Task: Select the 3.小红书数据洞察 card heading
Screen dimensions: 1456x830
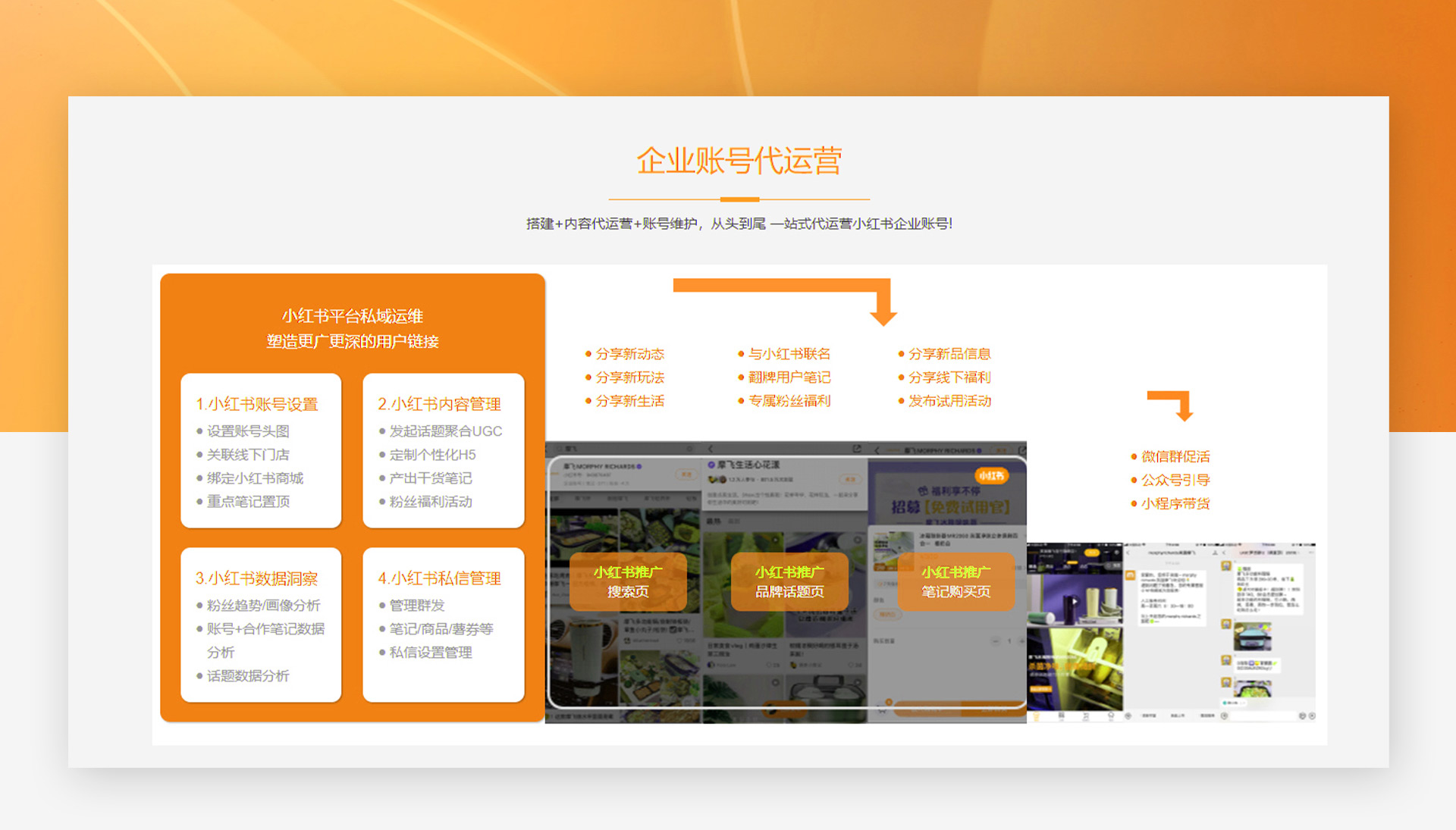Action: [257, 578]
